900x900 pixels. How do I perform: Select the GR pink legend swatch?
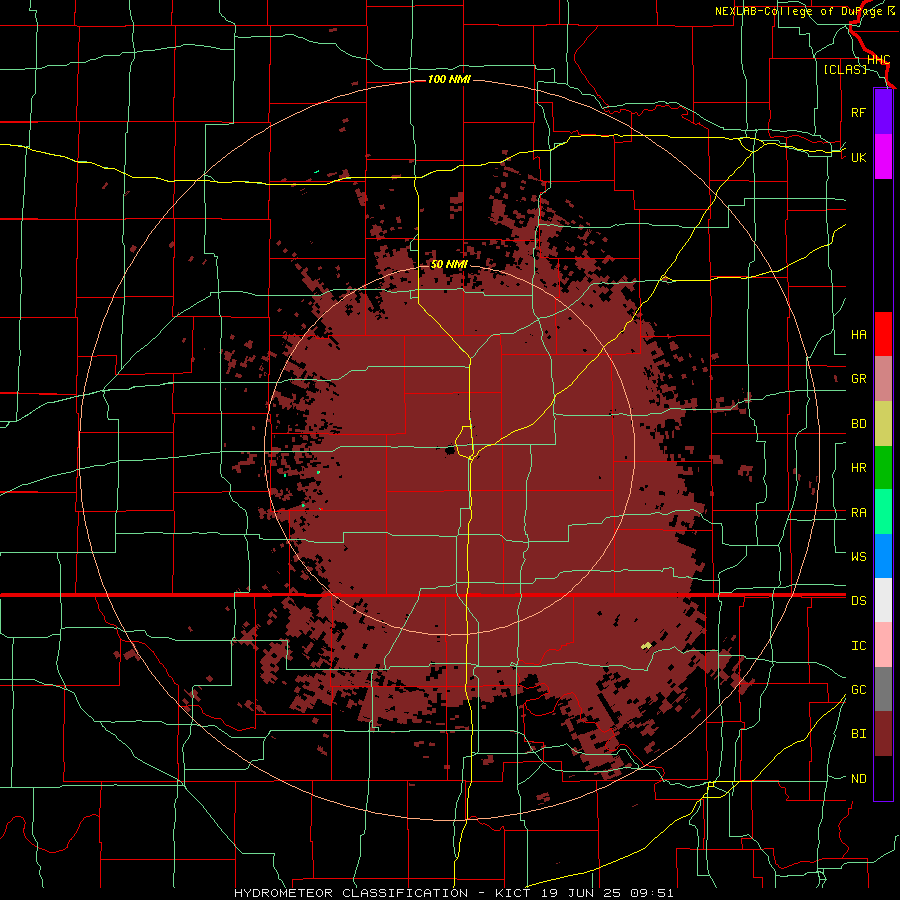(883, 379)
